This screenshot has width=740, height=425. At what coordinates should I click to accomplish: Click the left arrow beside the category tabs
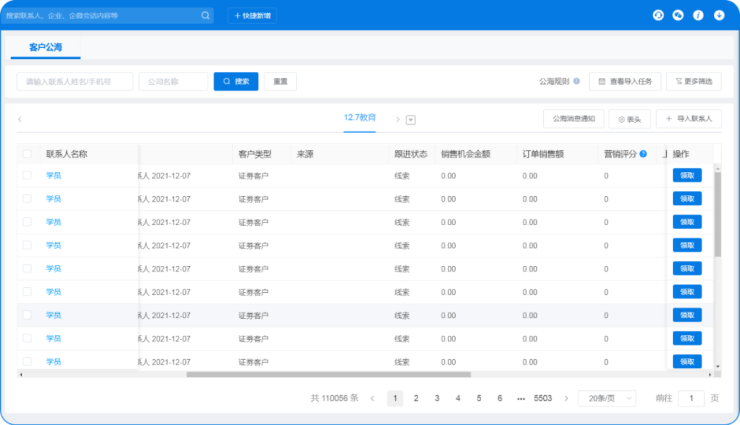[20, 119]
